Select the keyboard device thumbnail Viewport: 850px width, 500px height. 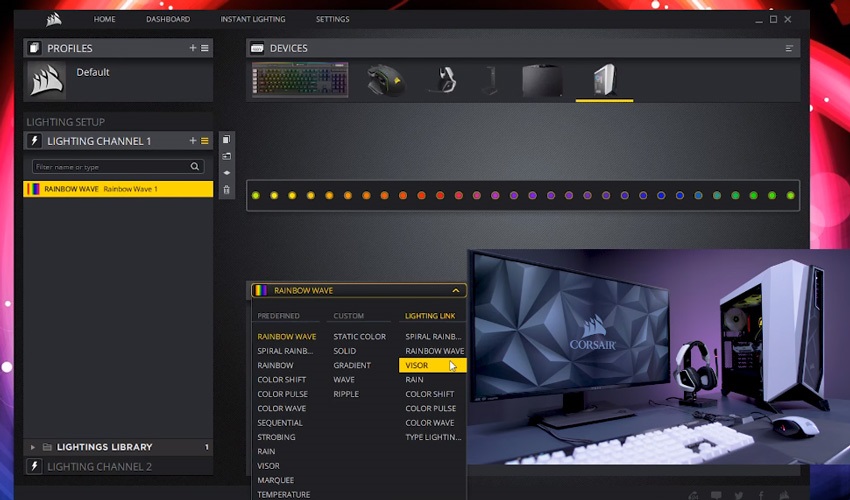[300, 80]
